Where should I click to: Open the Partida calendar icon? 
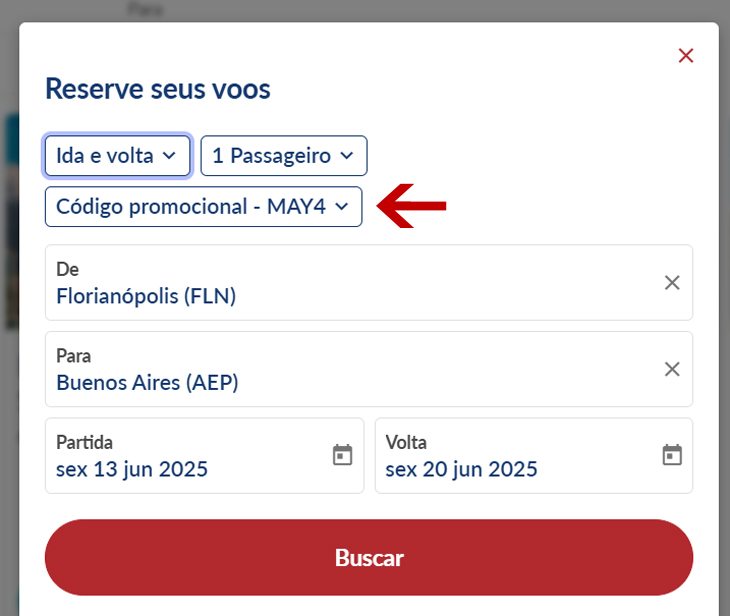[x=343, y=455]
